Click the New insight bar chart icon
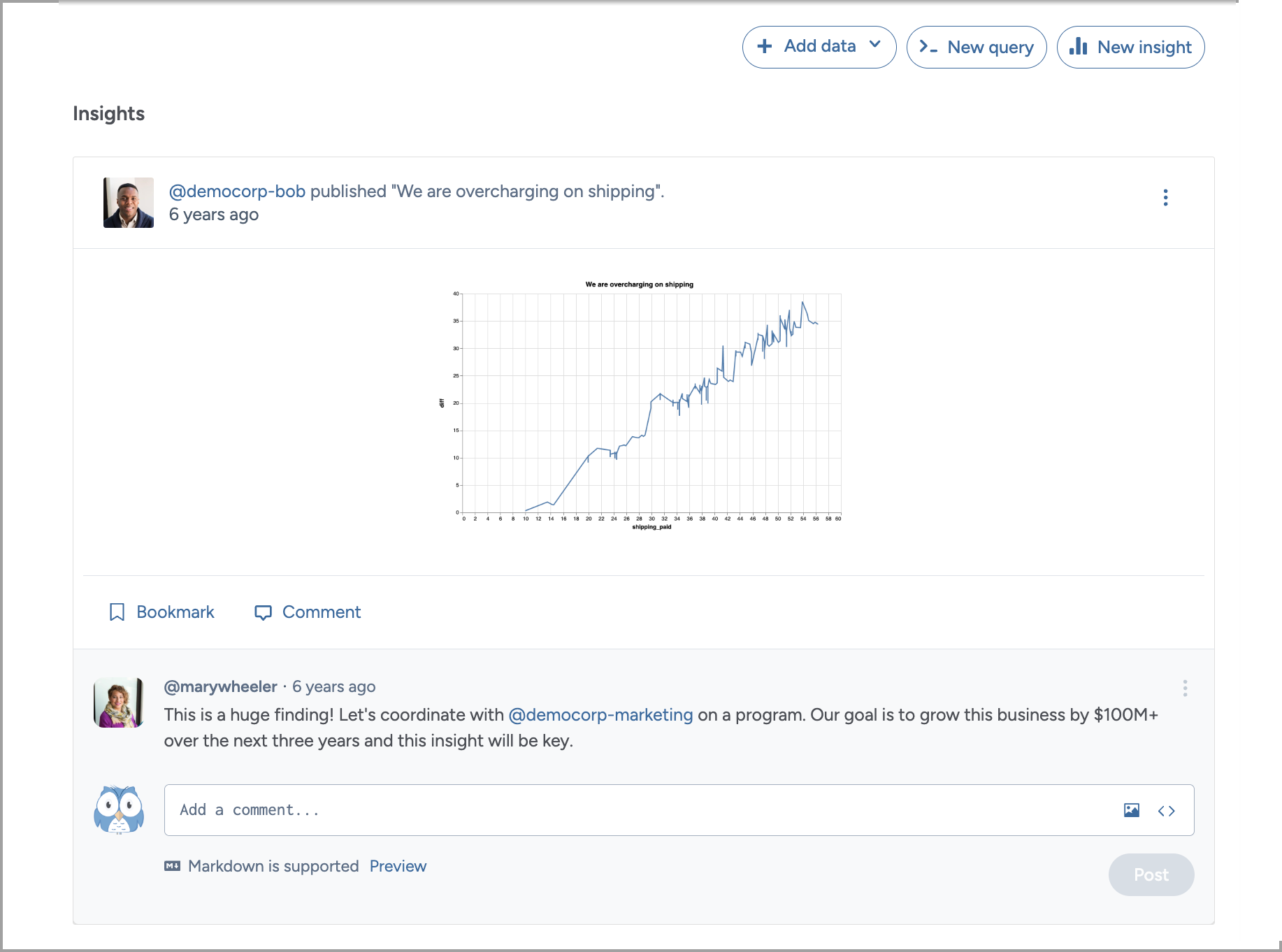 click(1079, 46)
